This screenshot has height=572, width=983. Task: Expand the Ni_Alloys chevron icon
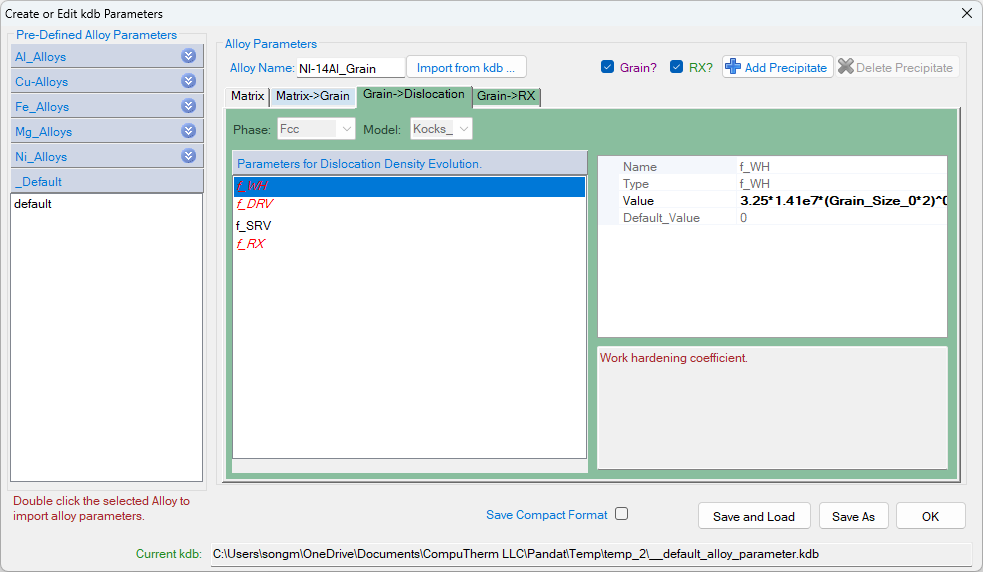[188, 156]
